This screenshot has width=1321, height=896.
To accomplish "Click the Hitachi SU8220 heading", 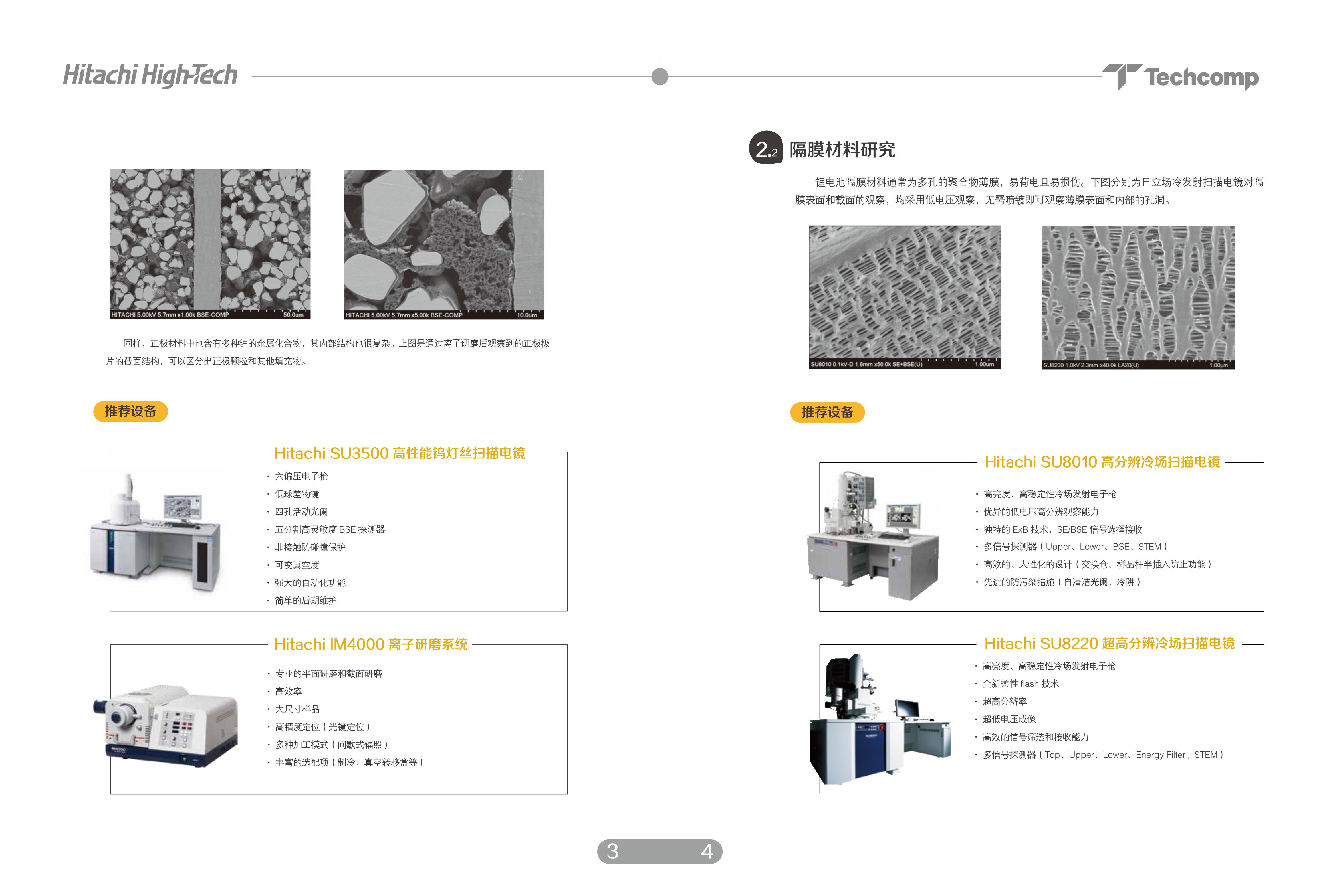I will [1109, 643].
